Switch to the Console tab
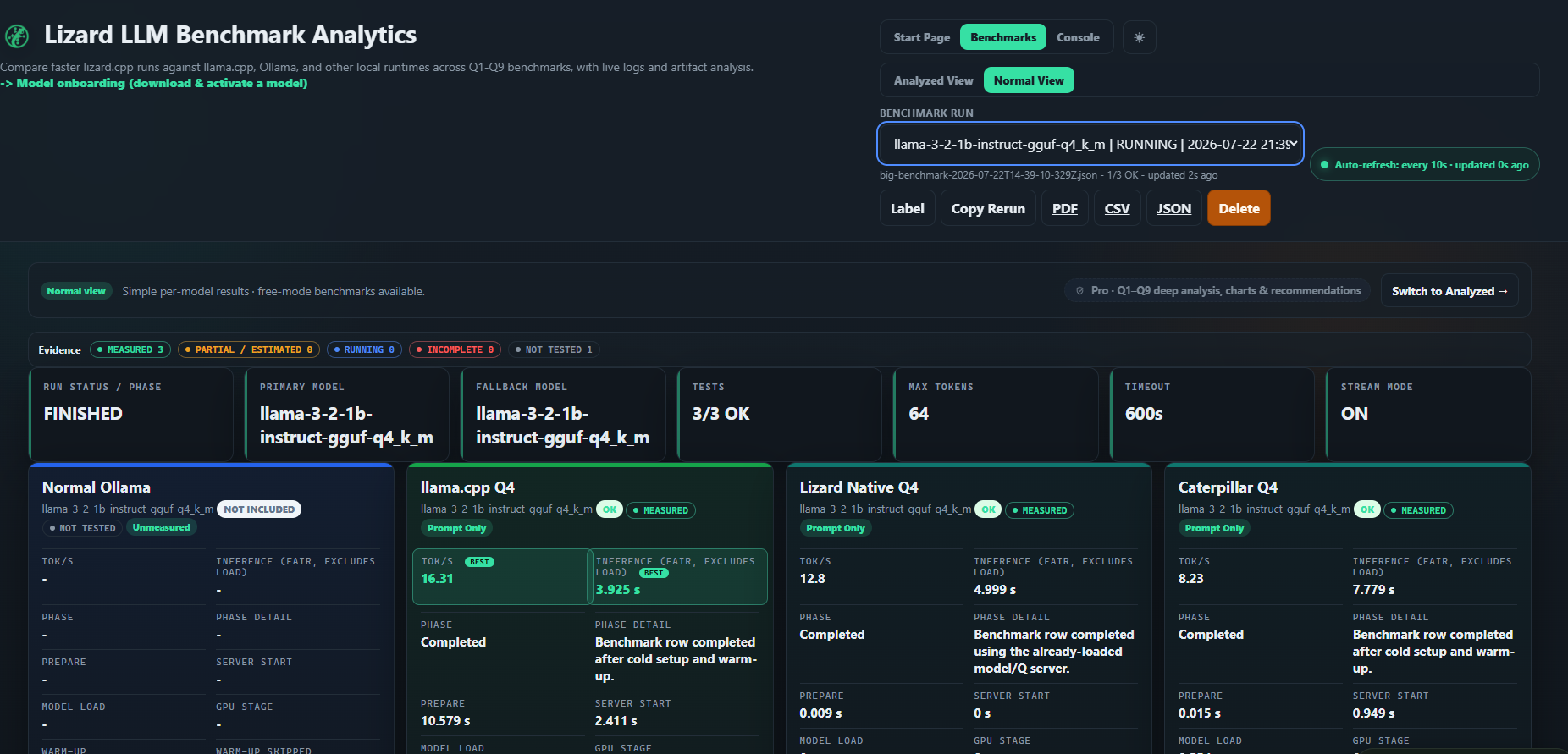The image size is (1568, 754). [1078, 37]
